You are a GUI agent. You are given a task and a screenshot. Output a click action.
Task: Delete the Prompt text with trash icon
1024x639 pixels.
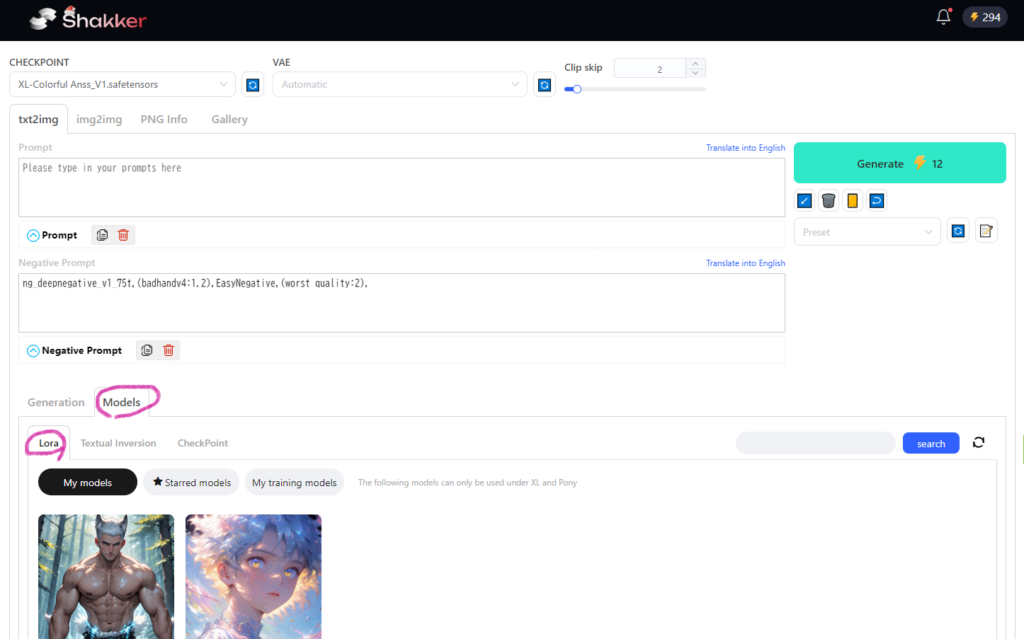[123, 235]
